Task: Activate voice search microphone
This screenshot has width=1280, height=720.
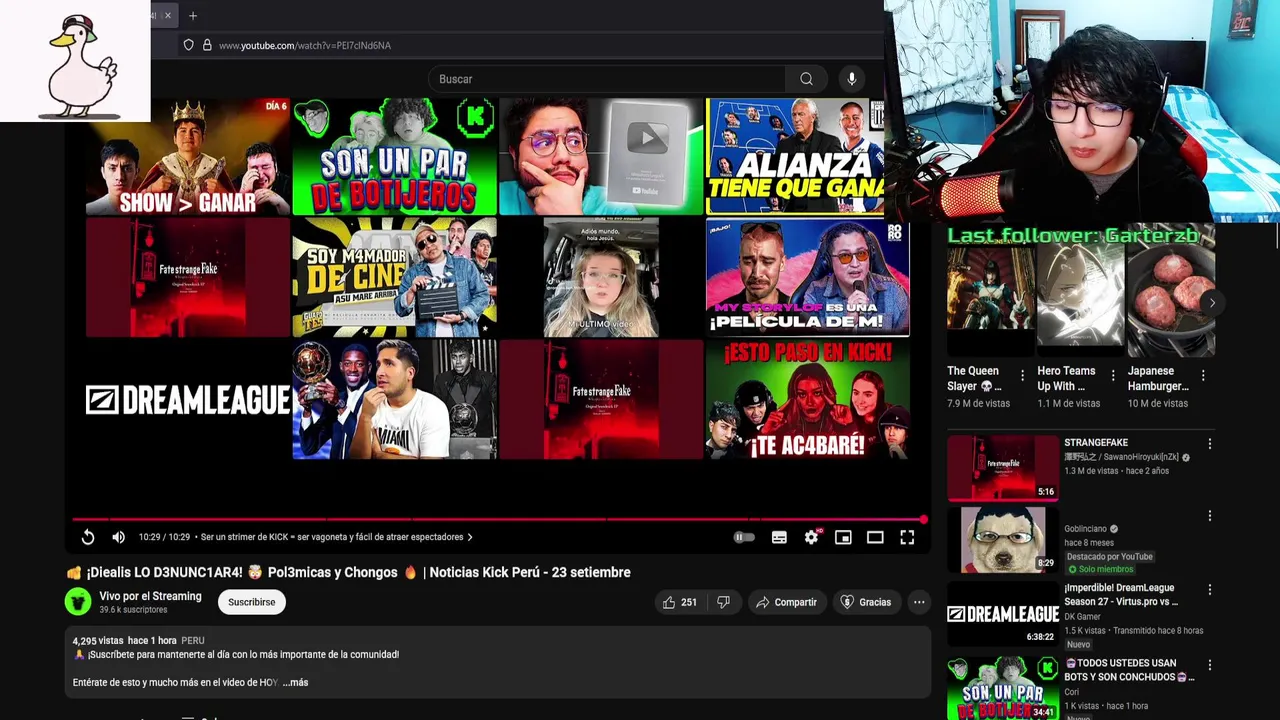Action: coord(852,79)
